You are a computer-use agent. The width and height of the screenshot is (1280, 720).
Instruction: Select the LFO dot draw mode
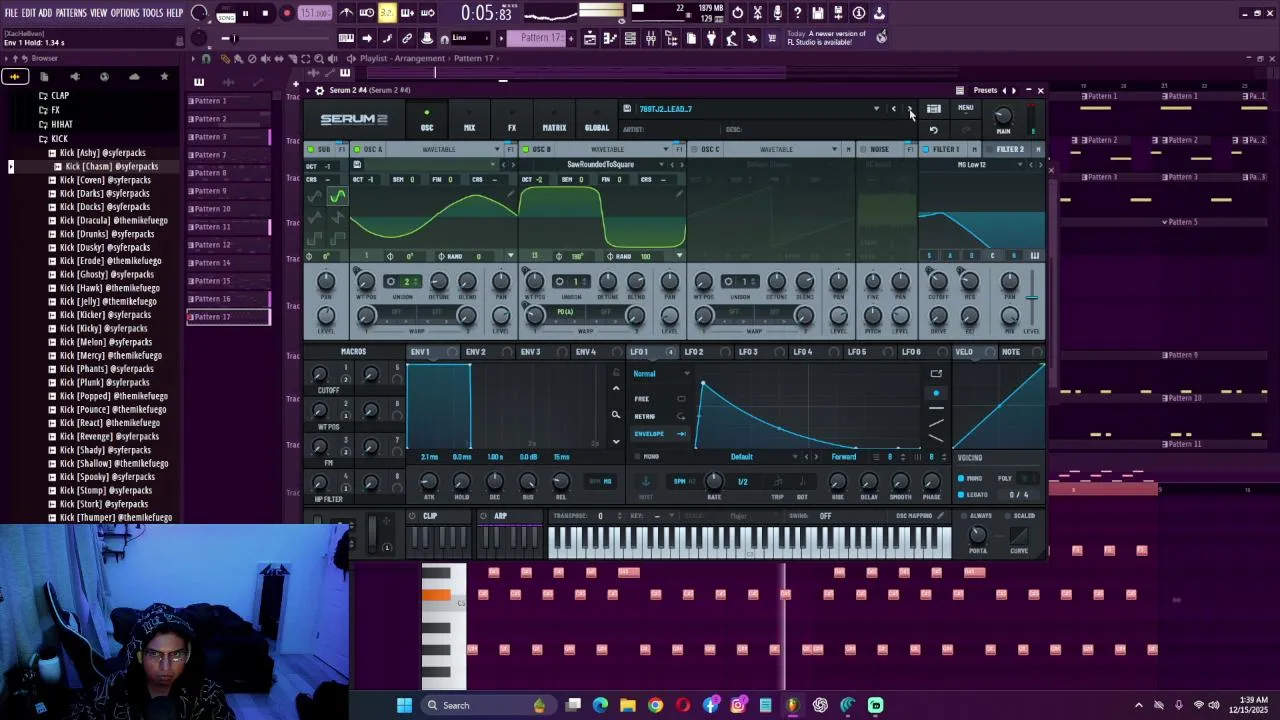click(936, 393)
